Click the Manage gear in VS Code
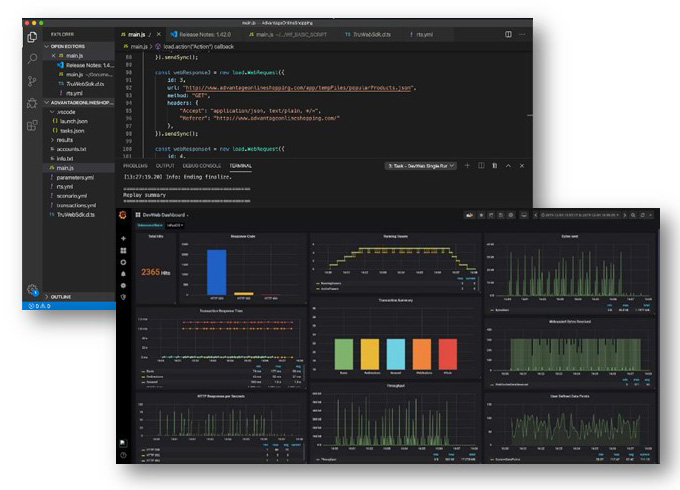680x490 pixels. click(32, 288)
